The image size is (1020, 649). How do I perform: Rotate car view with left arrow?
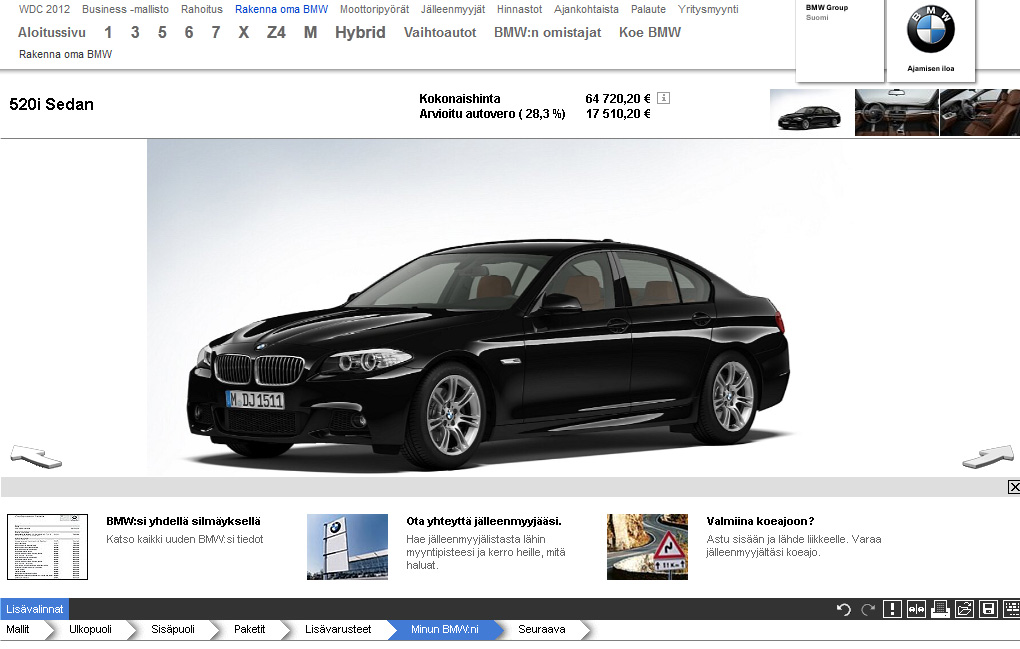click(36, 457)
